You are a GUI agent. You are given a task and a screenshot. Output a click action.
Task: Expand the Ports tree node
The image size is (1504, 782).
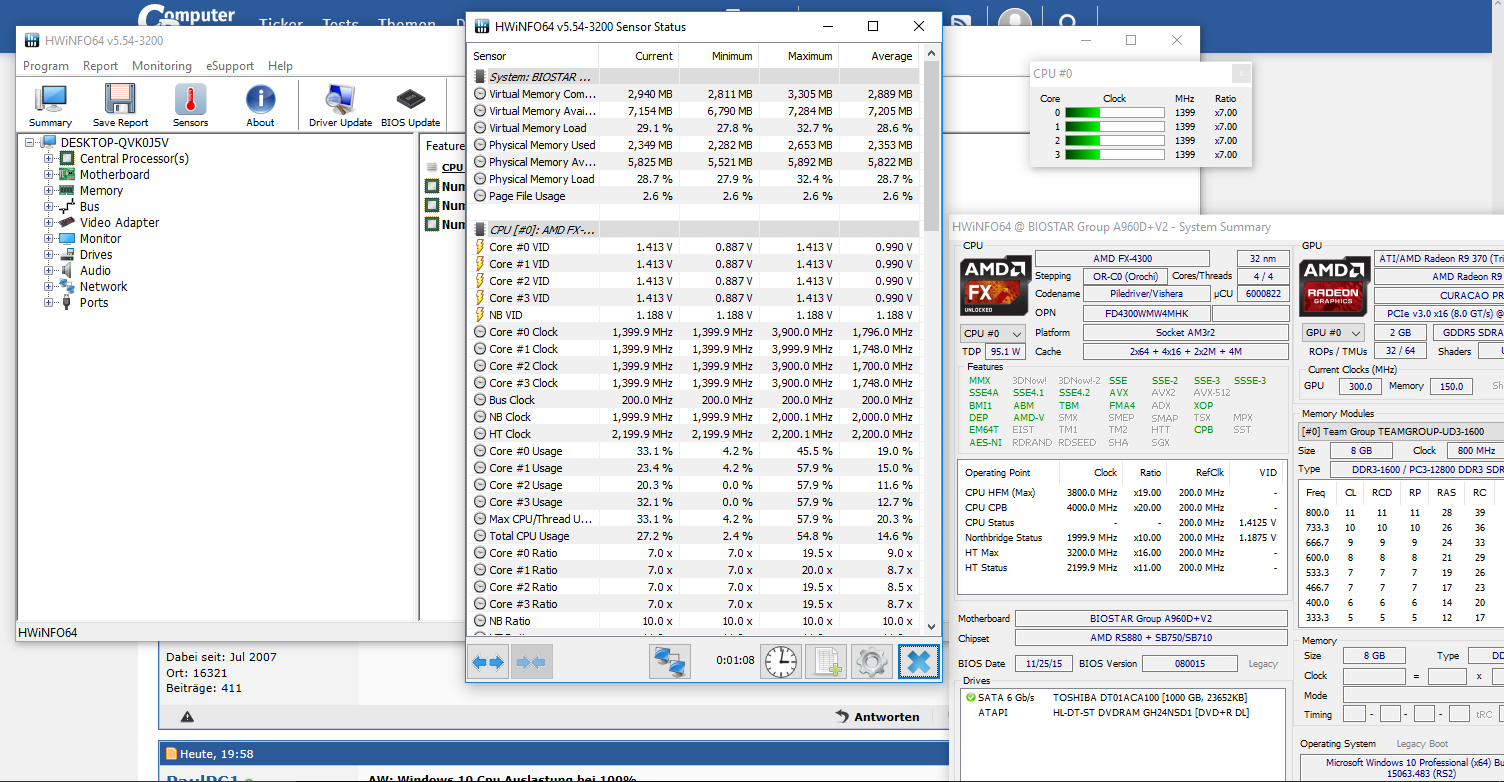pyautogui.click(x=48, y=302)
